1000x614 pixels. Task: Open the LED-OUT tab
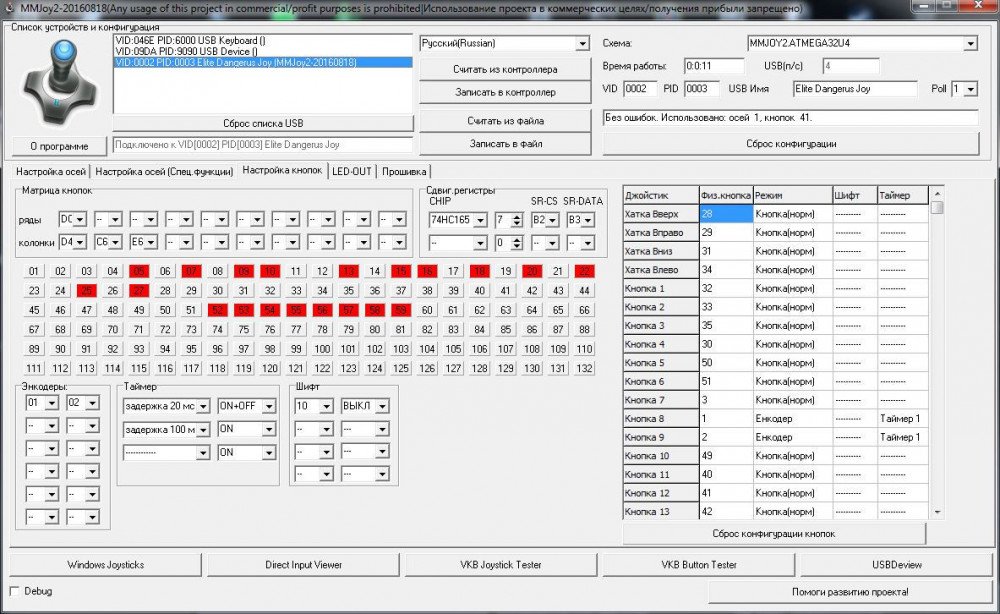coord(352,171)
